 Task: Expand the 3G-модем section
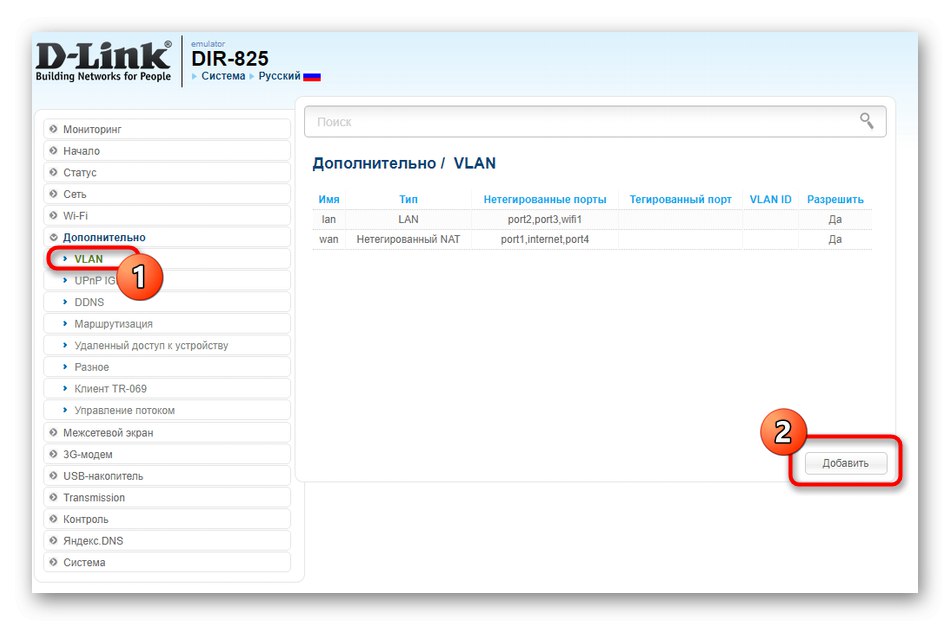(167, 454)
